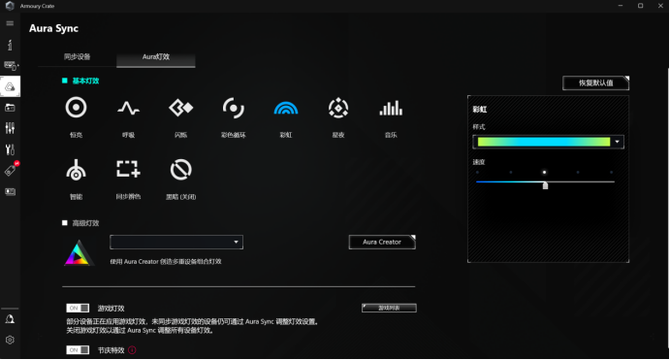670x360 pixels.
Task: Click the Aura Creator rainbow triangle logo
Action: click(79, 253)
